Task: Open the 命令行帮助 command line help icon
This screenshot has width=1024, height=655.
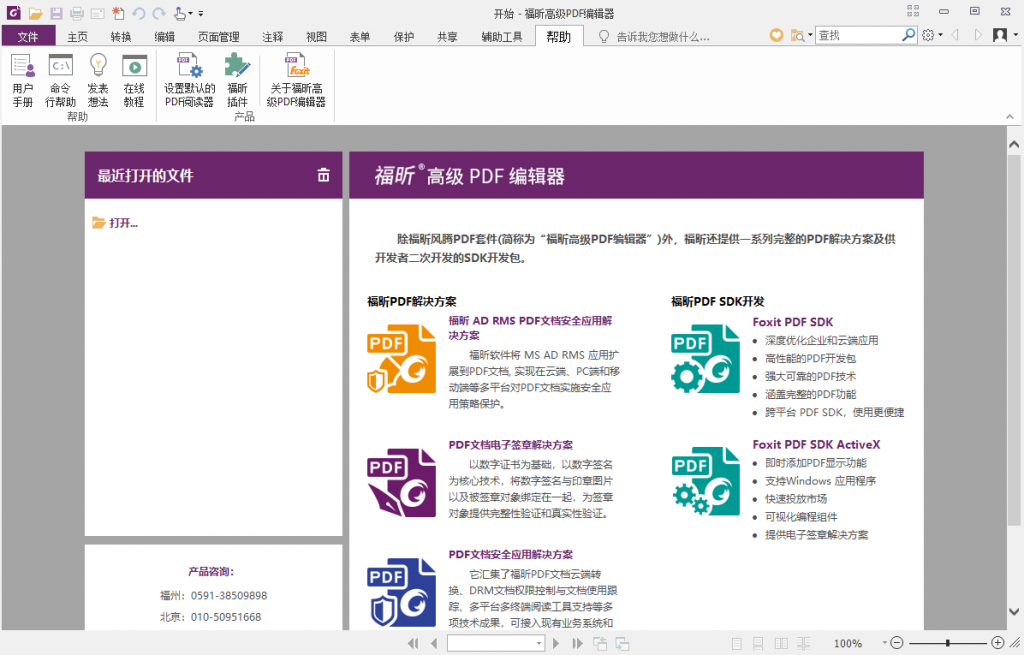Action: [x=60, y=80]
